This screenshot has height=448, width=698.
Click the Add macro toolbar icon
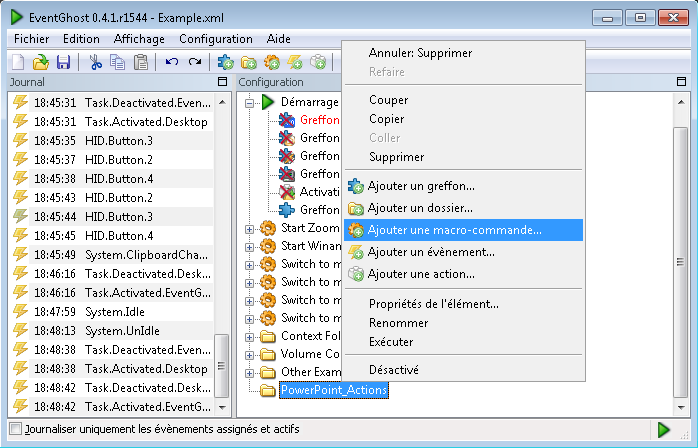272,62
